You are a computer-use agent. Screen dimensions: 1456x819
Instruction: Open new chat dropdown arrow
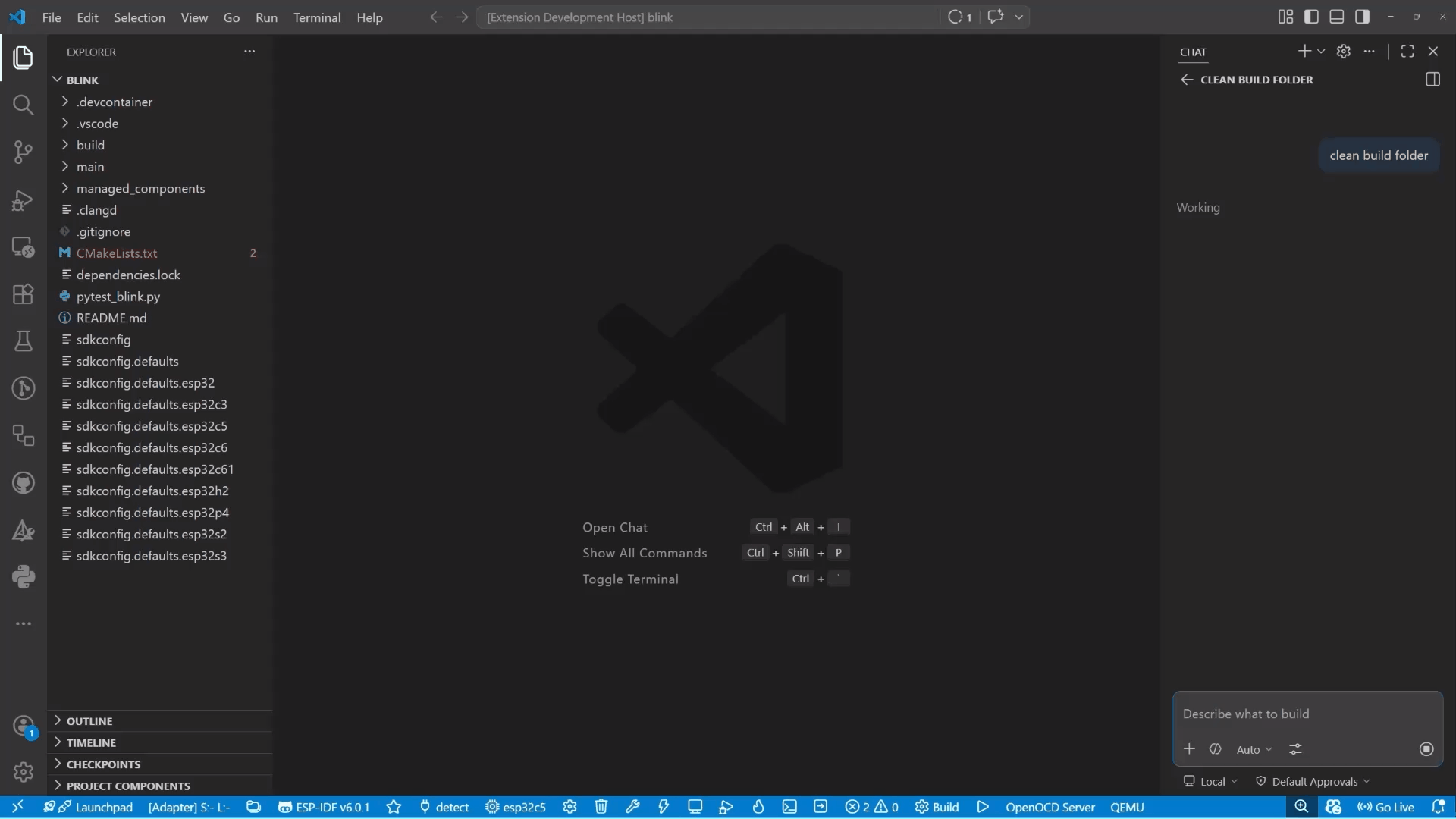pos(1321,52)
